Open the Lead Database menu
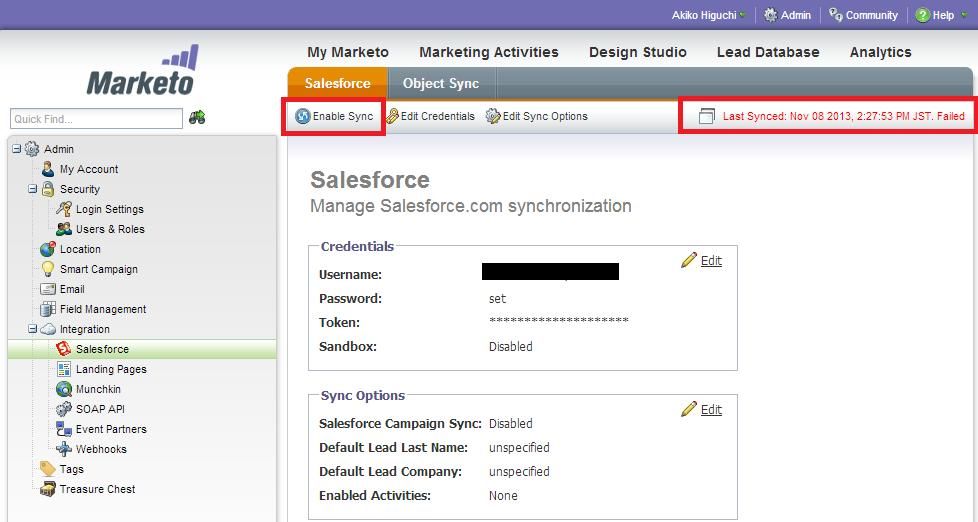Image resolution: width=978 pixels, height=522 pixels. coord(767,52)
